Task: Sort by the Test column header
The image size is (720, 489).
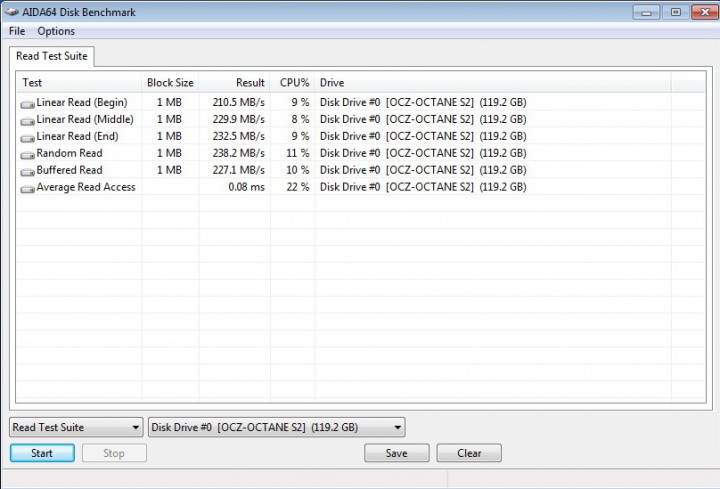Action: 79,83
